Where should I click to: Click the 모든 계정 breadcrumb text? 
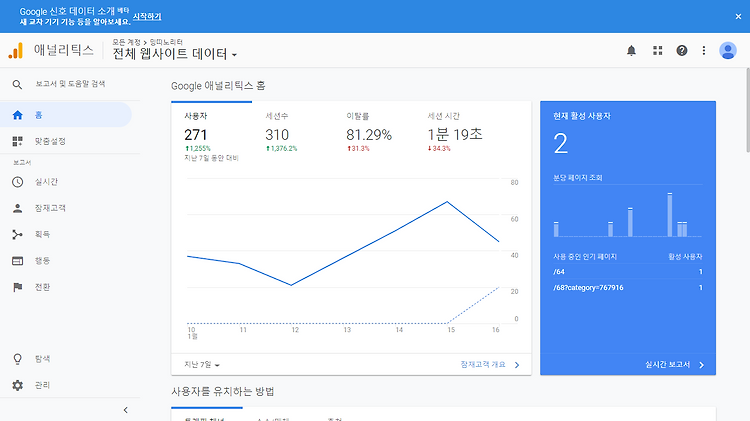point(126,42)
